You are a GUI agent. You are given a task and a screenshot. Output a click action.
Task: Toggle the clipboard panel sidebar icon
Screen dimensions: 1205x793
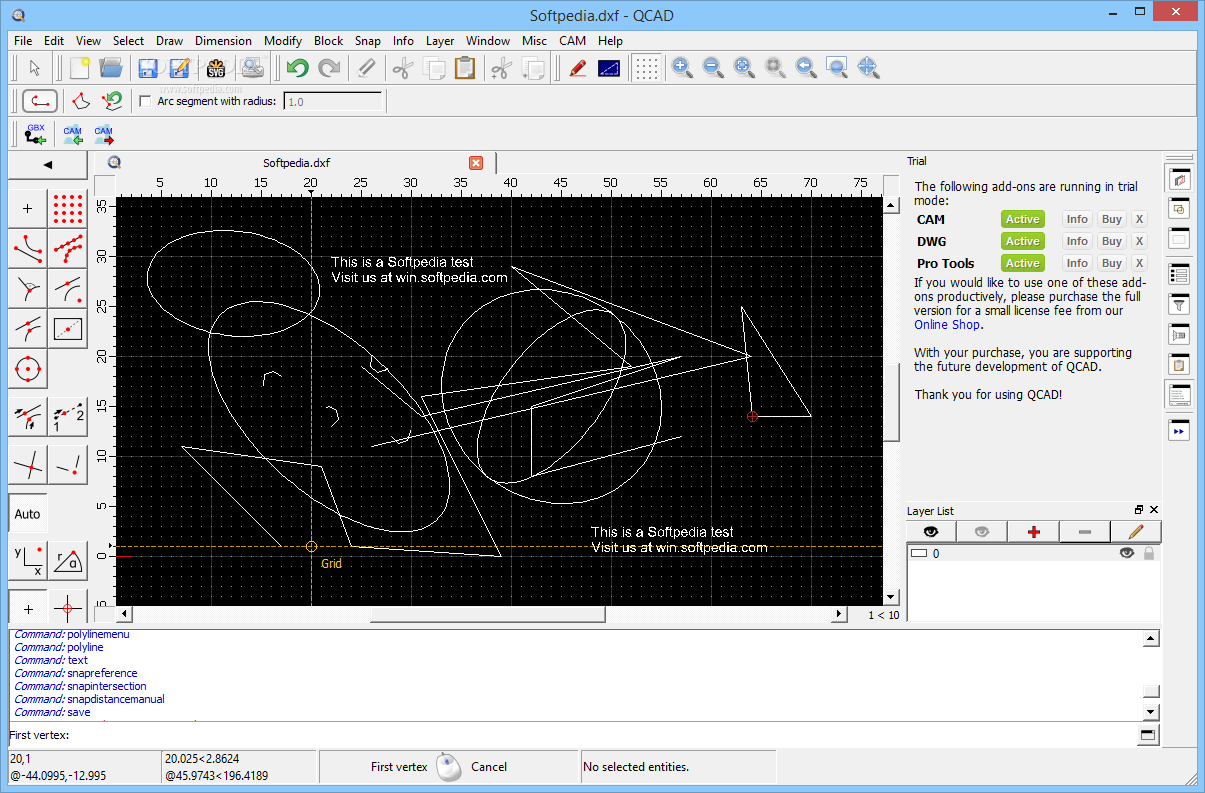click(x=1179, y=364)
